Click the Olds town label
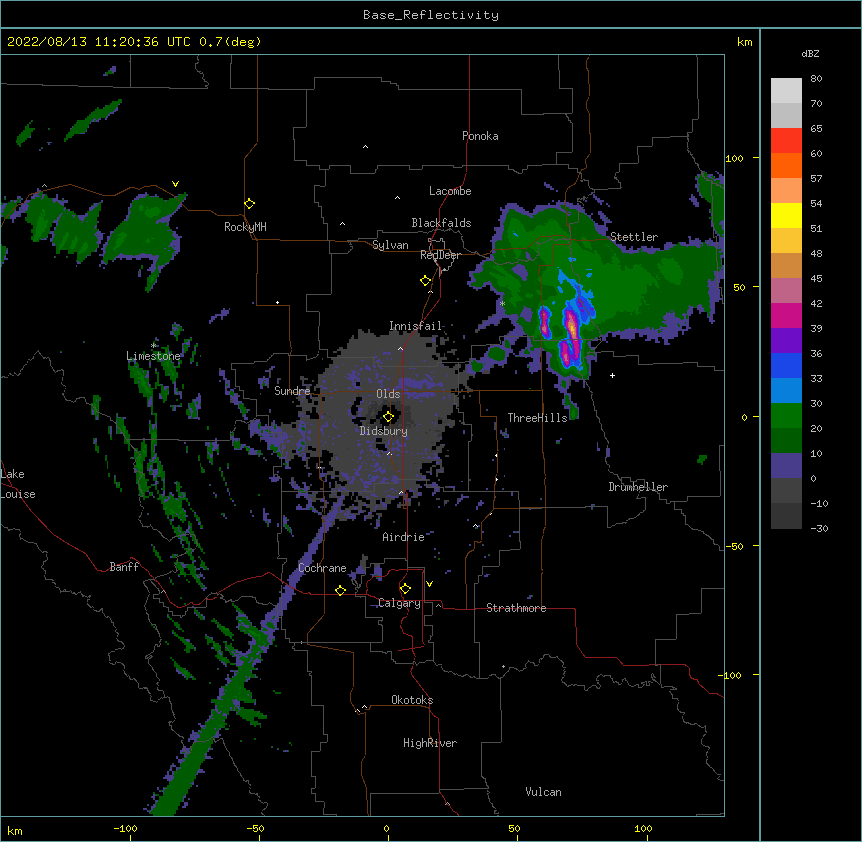The image size is (862, 842). (x=388, y=394)
